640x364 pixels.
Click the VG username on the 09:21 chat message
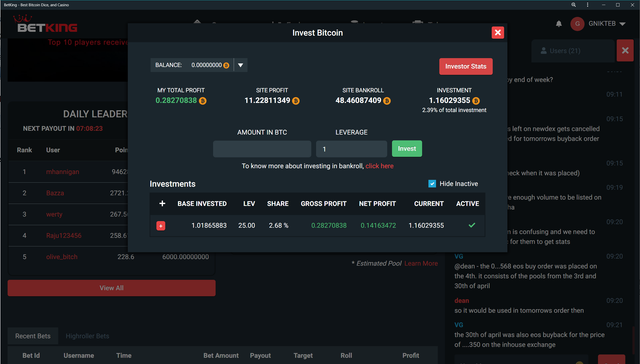coord(459,325)
